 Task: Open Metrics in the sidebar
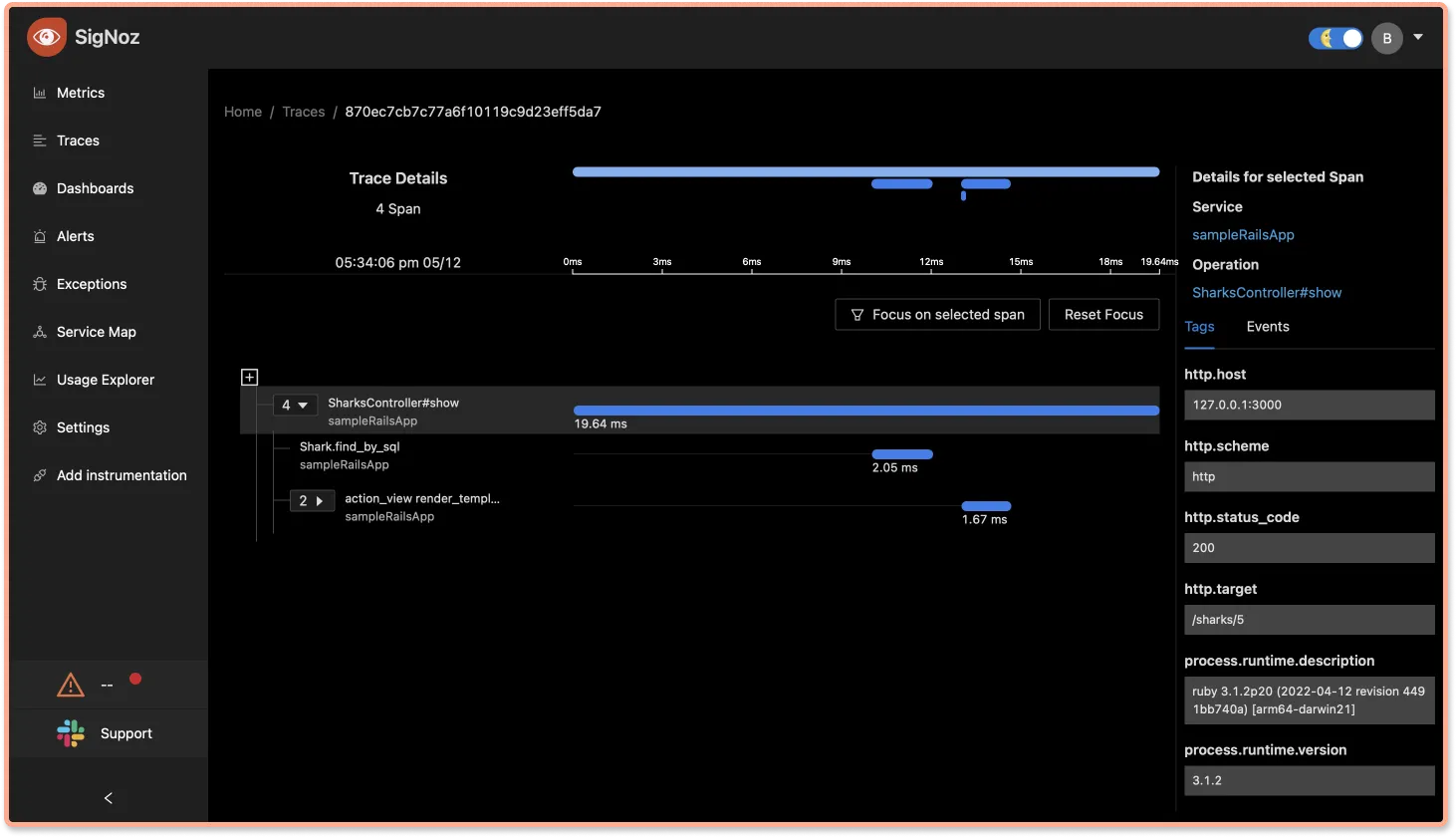(81, 93)
